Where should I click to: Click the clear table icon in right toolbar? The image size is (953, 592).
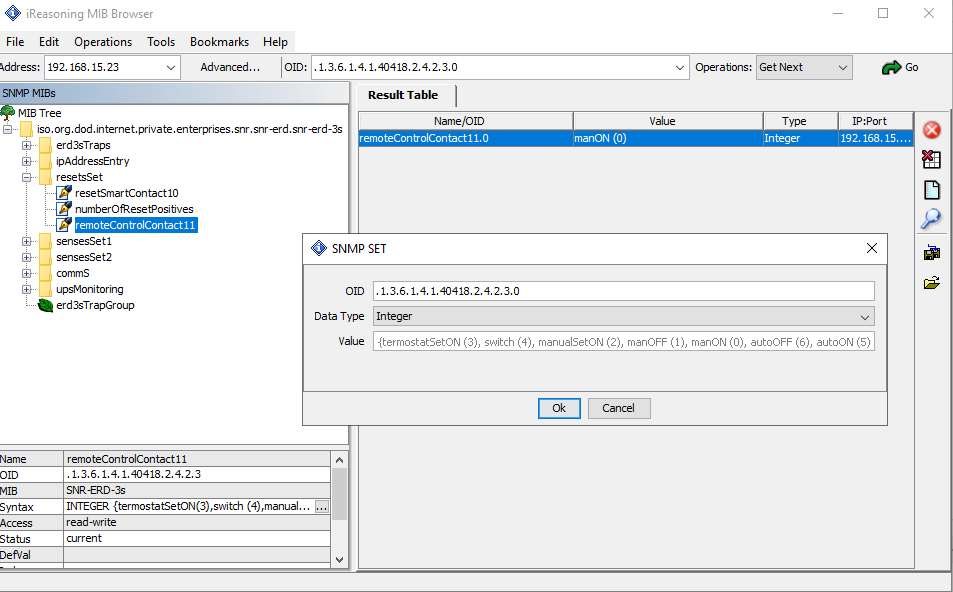click(931, 159)
